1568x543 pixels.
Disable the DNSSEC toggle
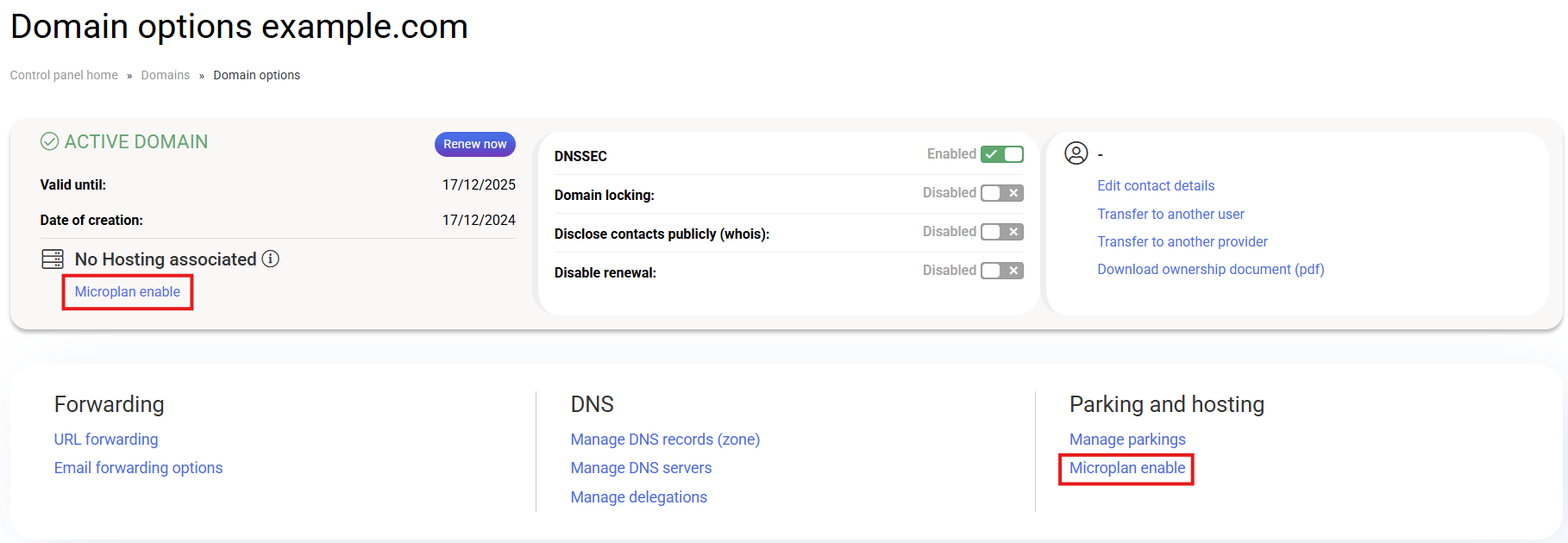point(1001,154)
